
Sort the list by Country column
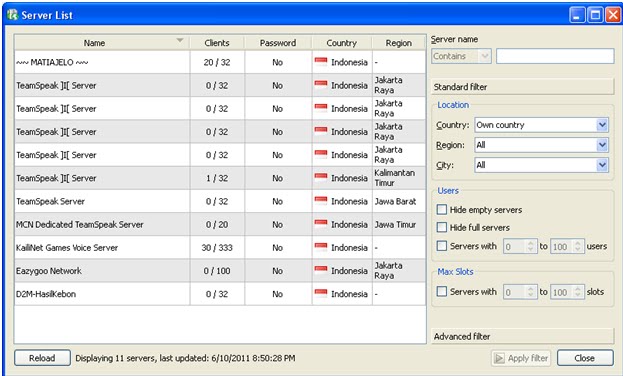coord(342,43)
